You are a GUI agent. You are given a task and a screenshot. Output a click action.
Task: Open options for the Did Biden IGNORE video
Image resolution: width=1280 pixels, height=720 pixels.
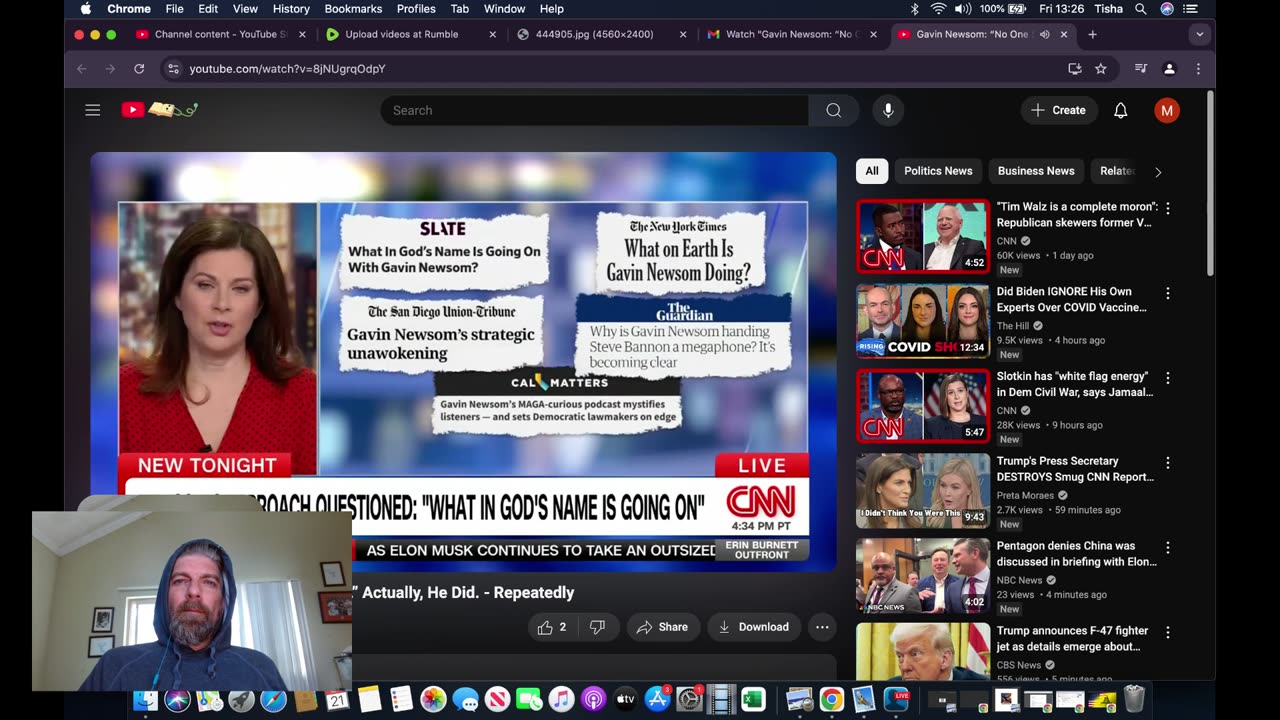coord(1167,293)
